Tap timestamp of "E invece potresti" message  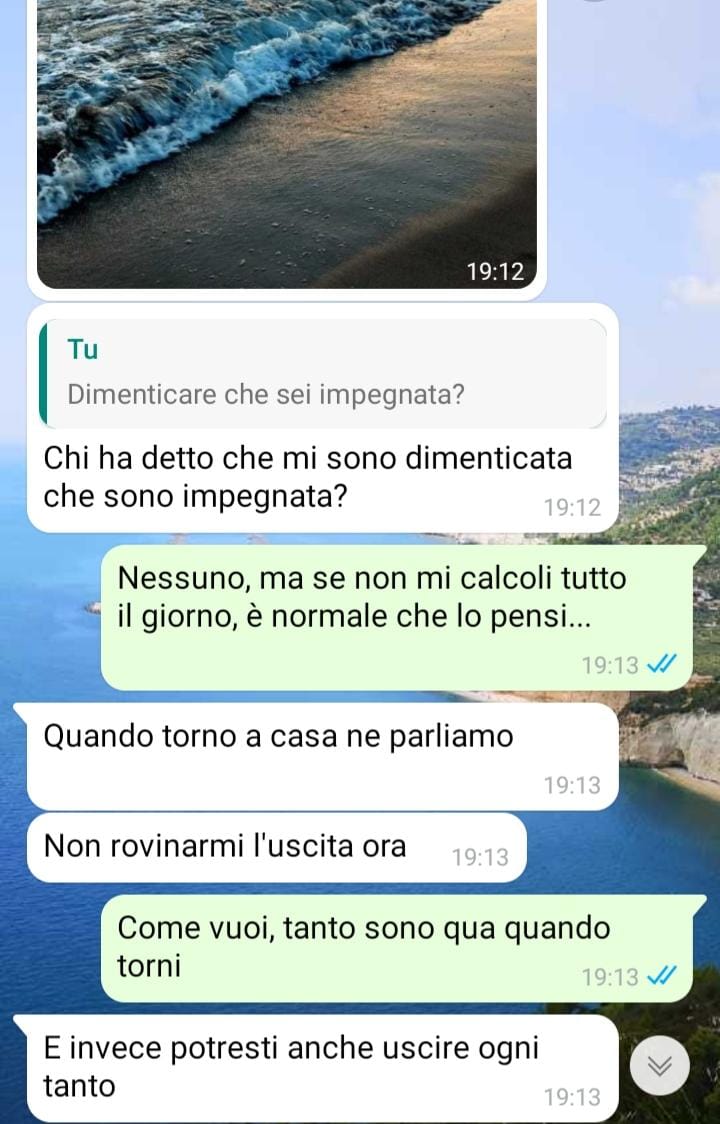pyautogui.click(x=572, y=1097)
